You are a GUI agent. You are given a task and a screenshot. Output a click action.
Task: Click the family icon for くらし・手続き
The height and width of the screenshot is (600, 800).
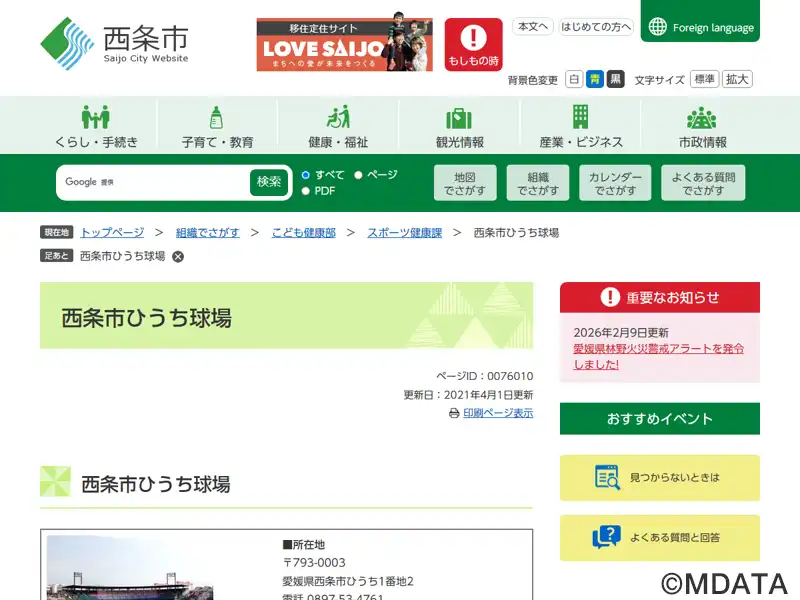point(96,117)
